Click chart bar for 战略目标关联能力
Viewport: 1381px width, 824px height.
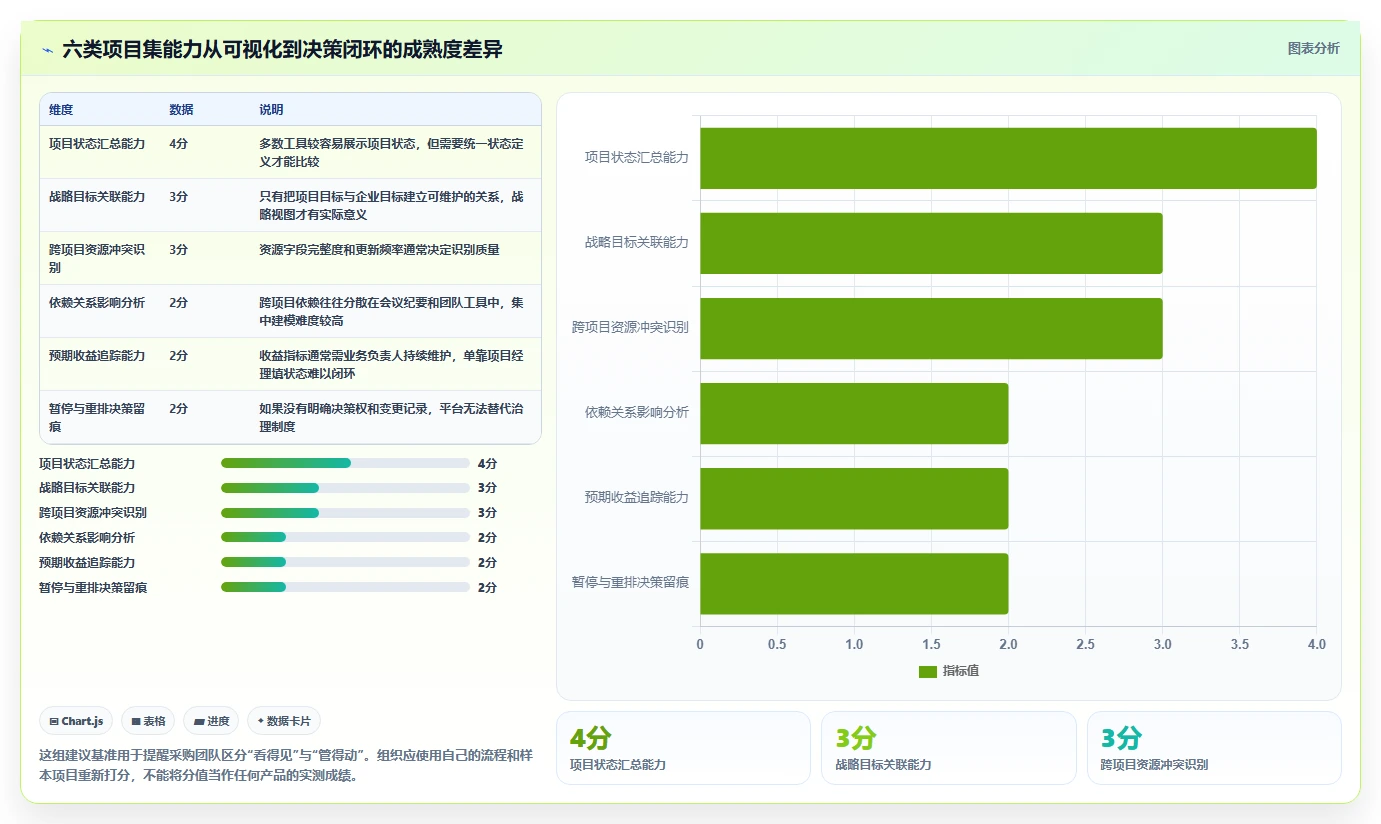(x=931, y=243)
